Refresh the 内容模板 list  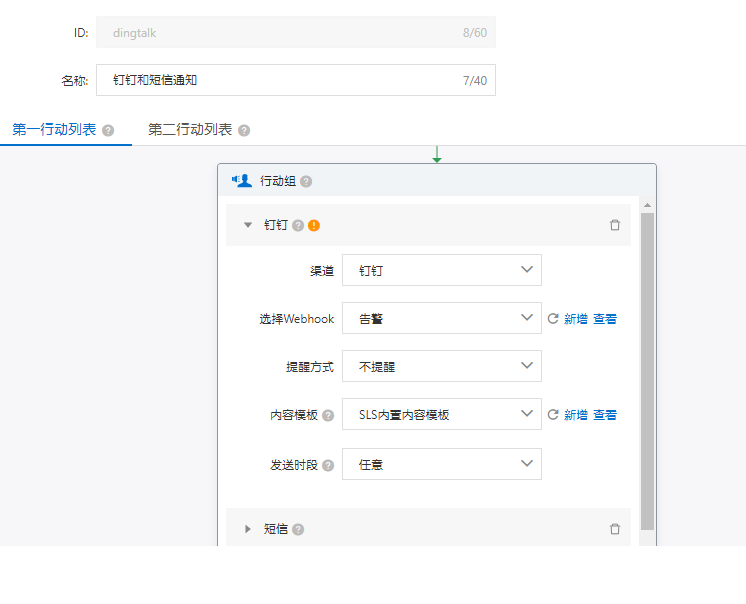[x=553, y=415]
